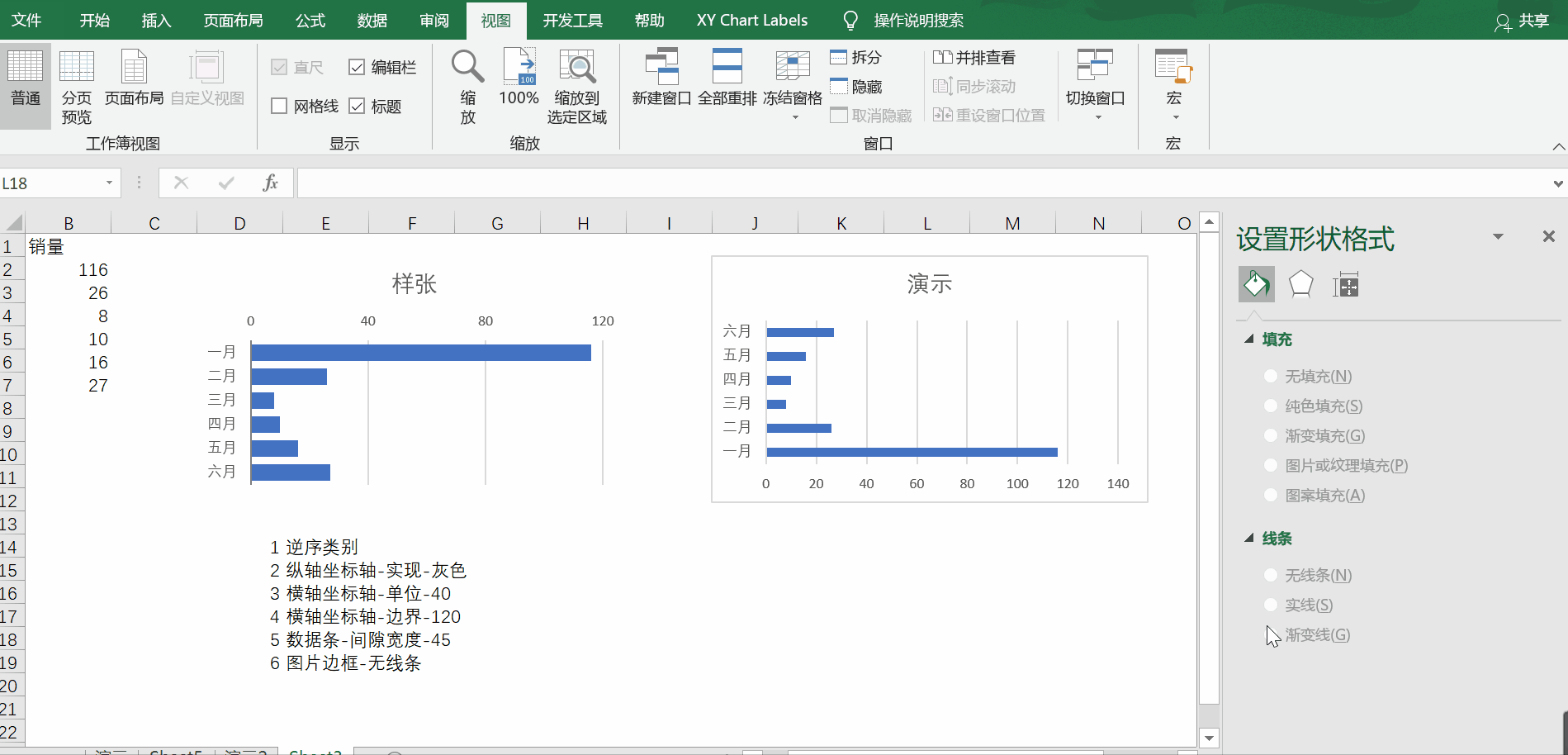This screenshot has width=1568, height=755.
Task: Select the 样张 chart title
Action: [415, 283]
